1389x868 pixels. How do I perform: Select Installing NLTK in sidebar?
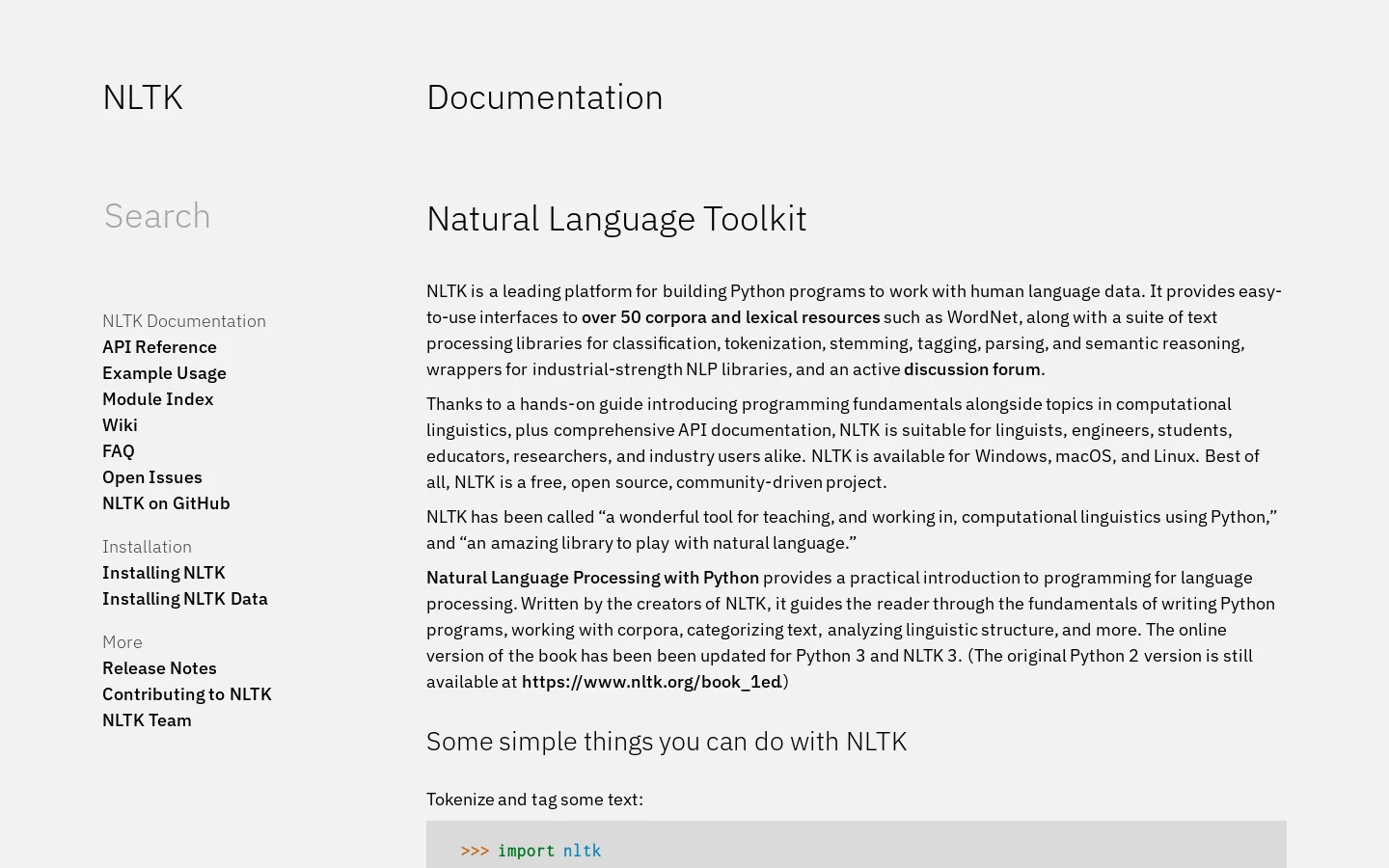click(164, 573)
